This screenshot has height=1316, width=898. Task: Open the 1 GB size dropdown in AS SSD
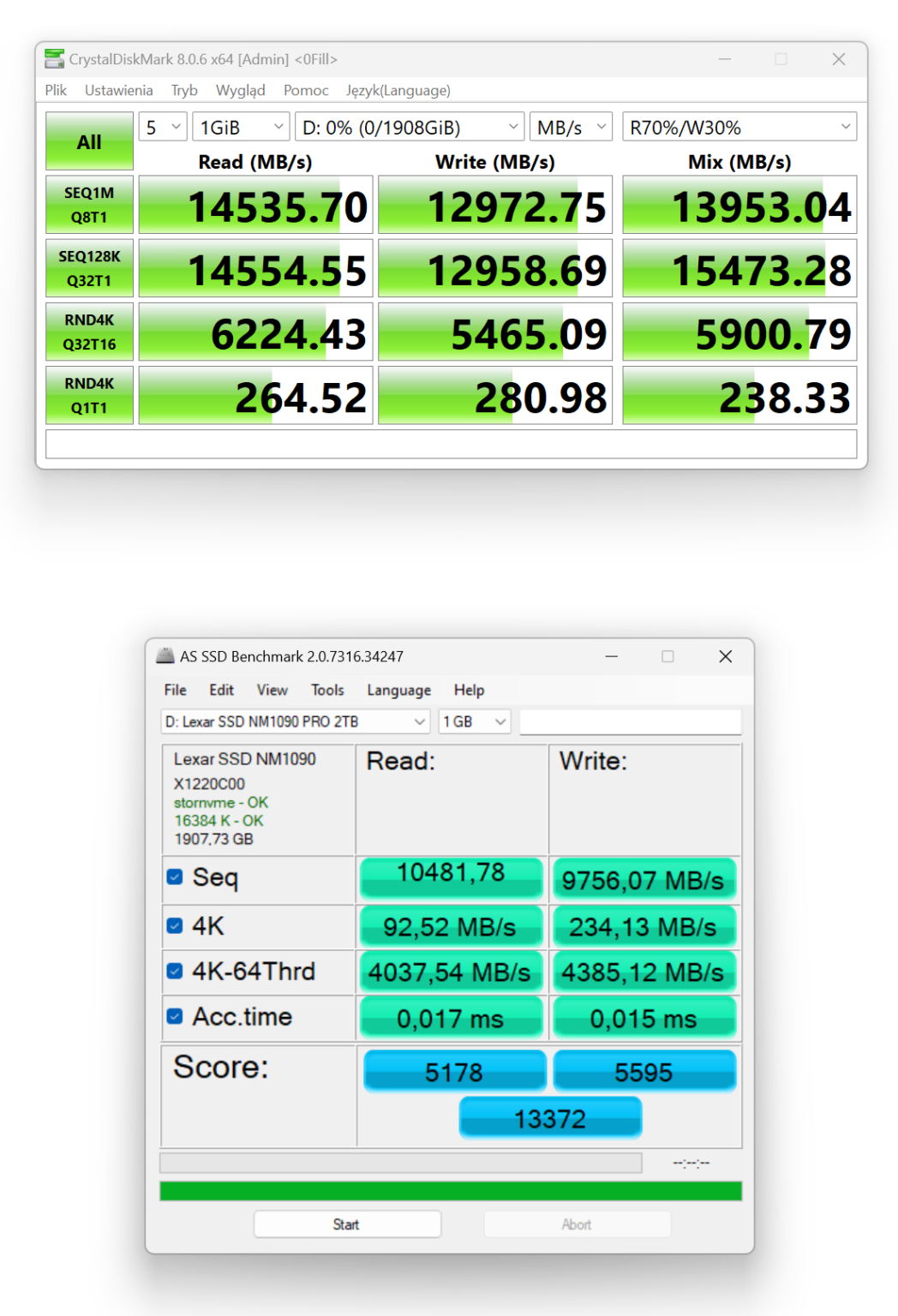coord(473,721)
